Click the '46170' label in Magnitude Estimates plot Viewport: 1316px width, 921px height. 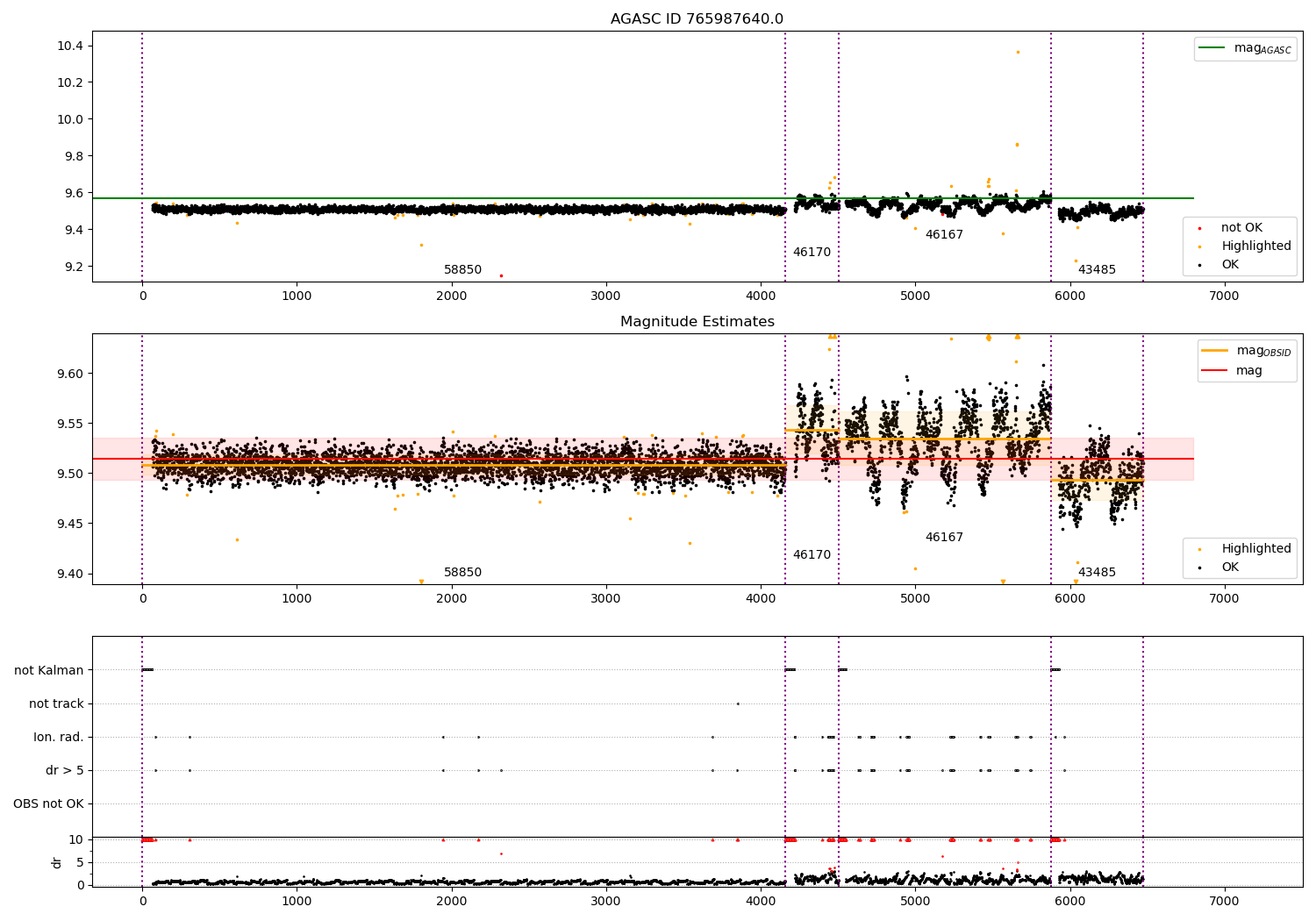tap(812, 555)
